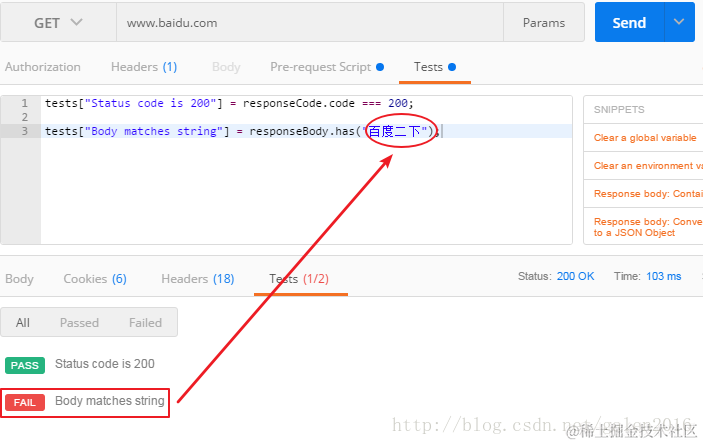703x445 pixels.
Task: Click the FAIL badge for Body matches string
Action: pos(25,402)
